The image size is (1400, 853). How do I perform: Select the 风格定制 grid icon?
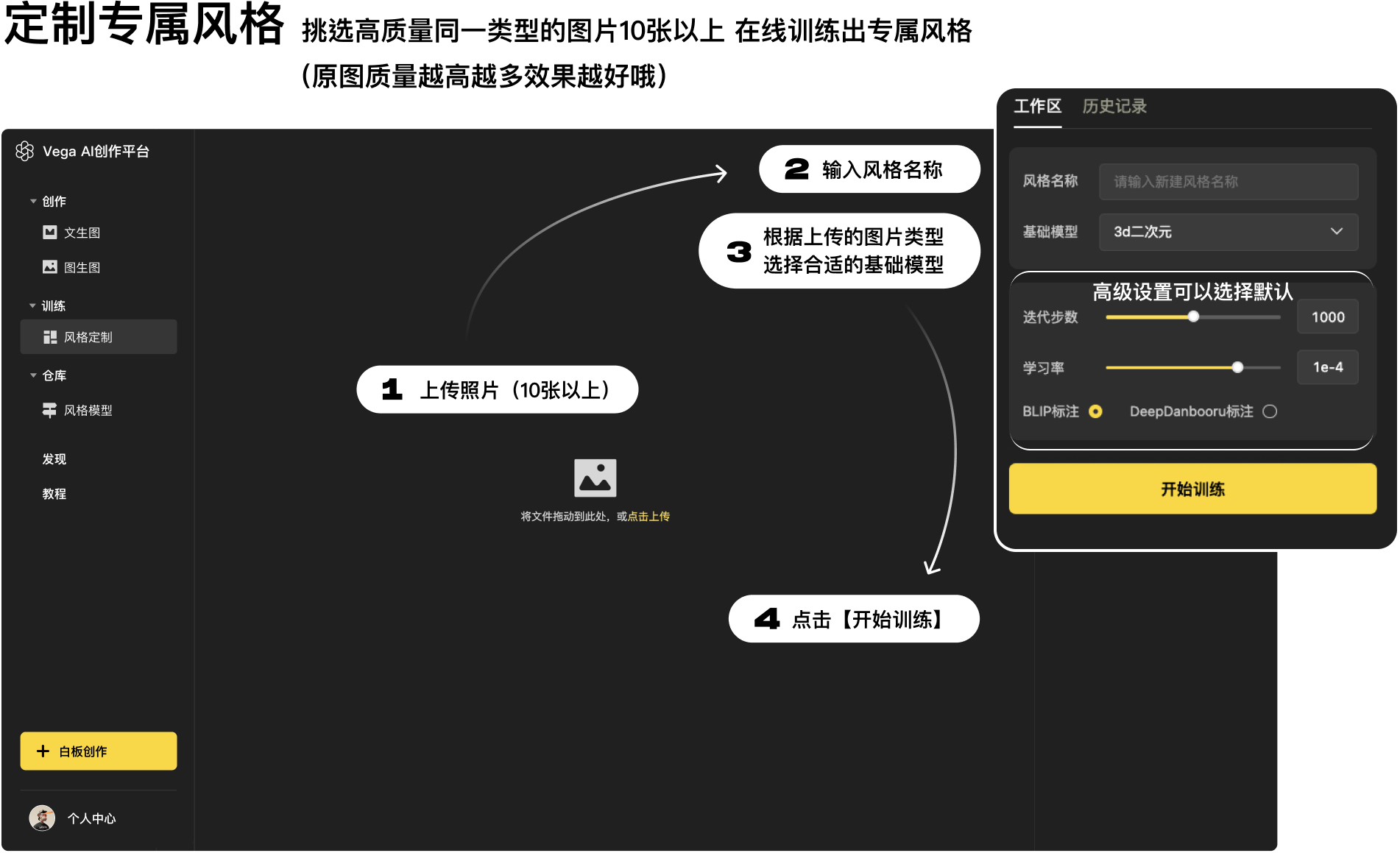pyautogui.click(x=49, y=337)
